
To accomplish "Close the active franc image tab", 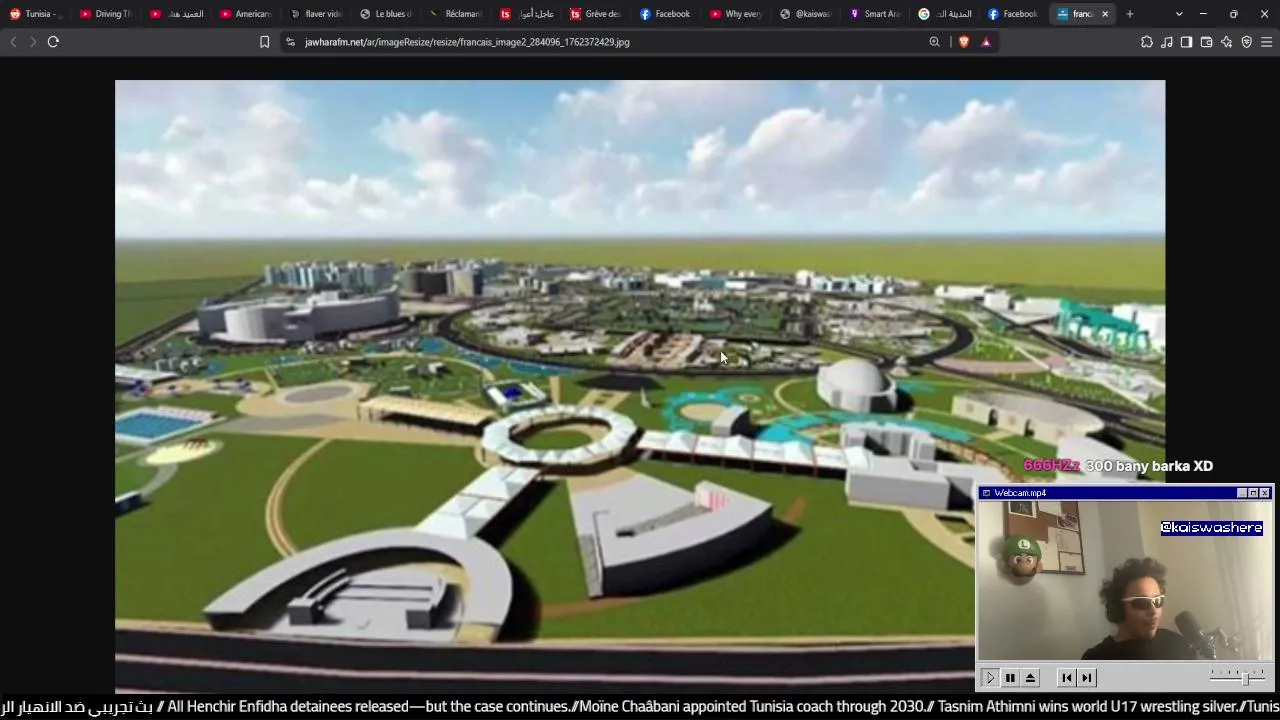I will coord(1105,14).
